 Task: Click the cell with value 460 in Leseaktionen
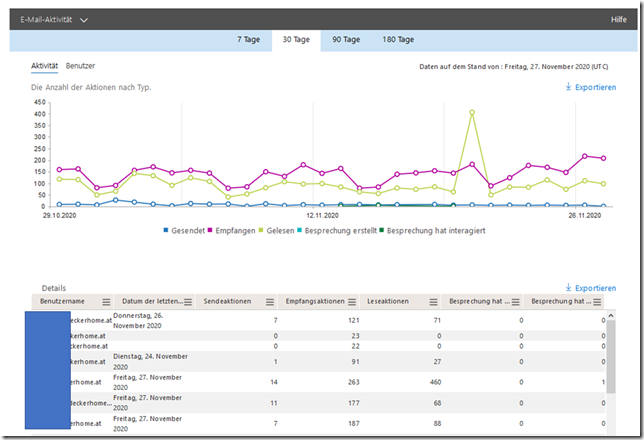(435, 382)
